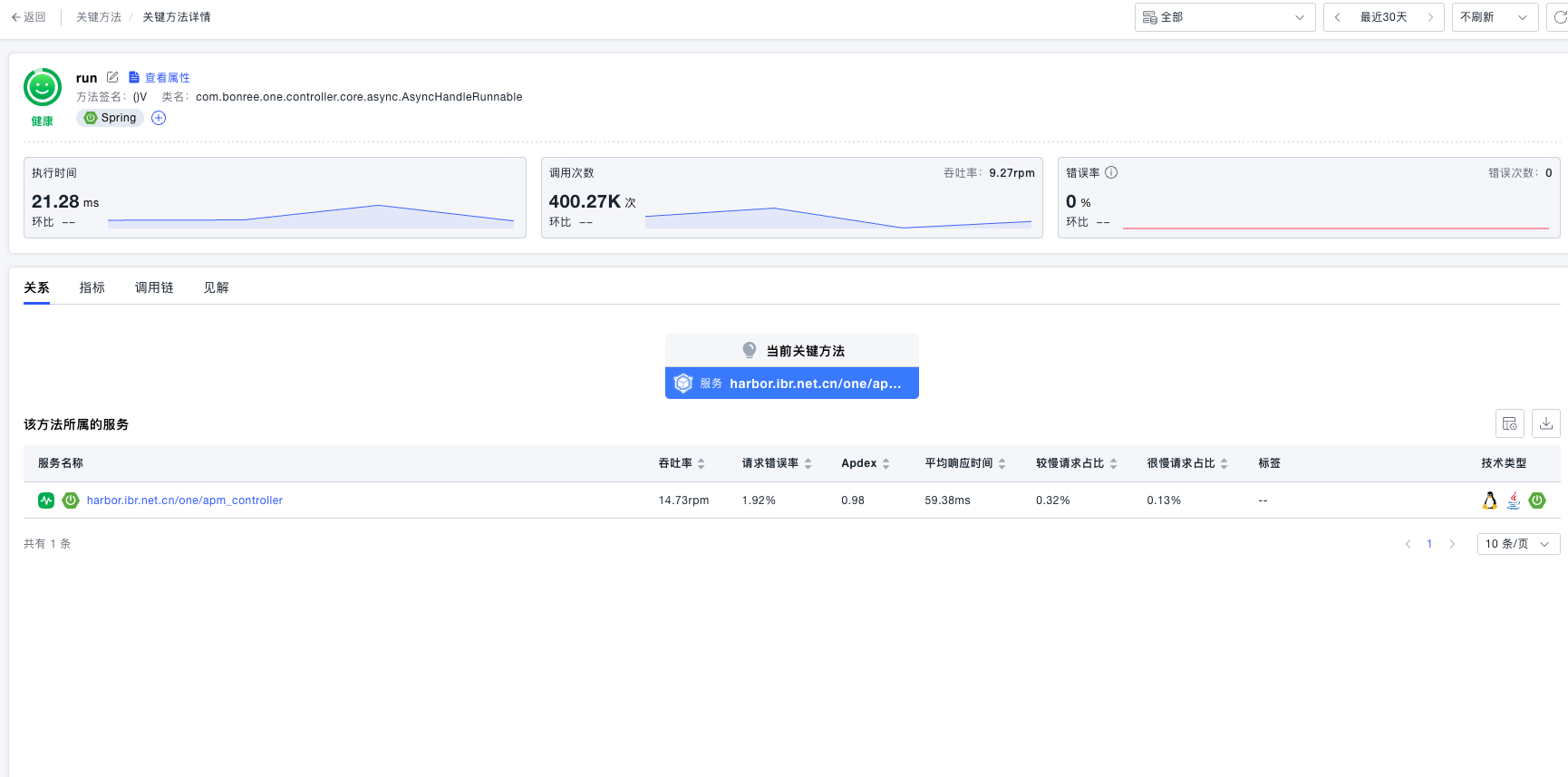Click the next time range arrow
The image size is (1568, 777).
click(x=1430, y=17)
